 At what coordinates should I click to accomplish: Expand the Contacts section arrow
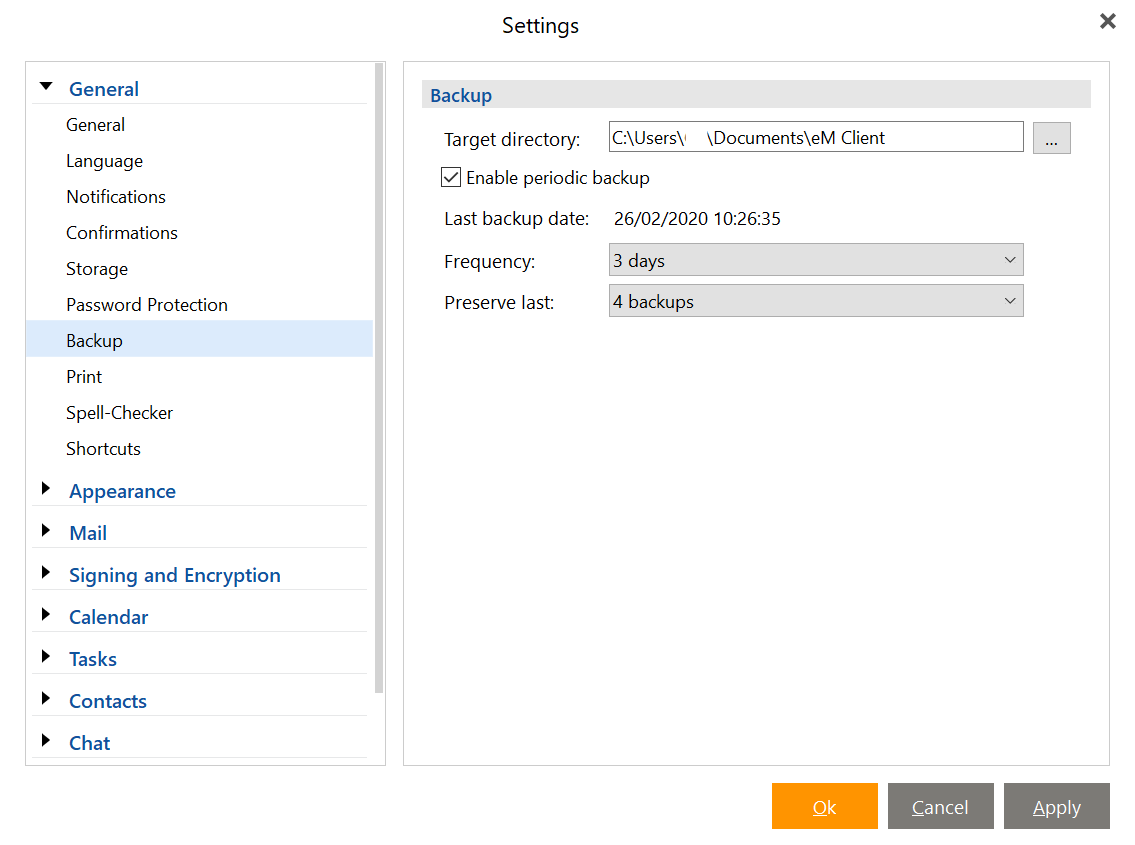[46, 698]
